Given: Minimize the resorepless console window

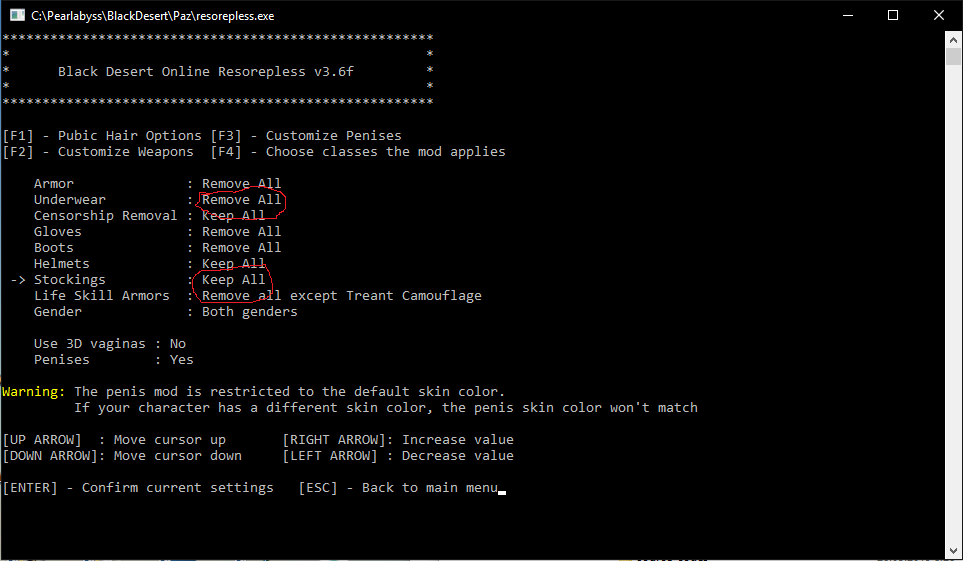Looking at the screenshot, I should (847, 16).
